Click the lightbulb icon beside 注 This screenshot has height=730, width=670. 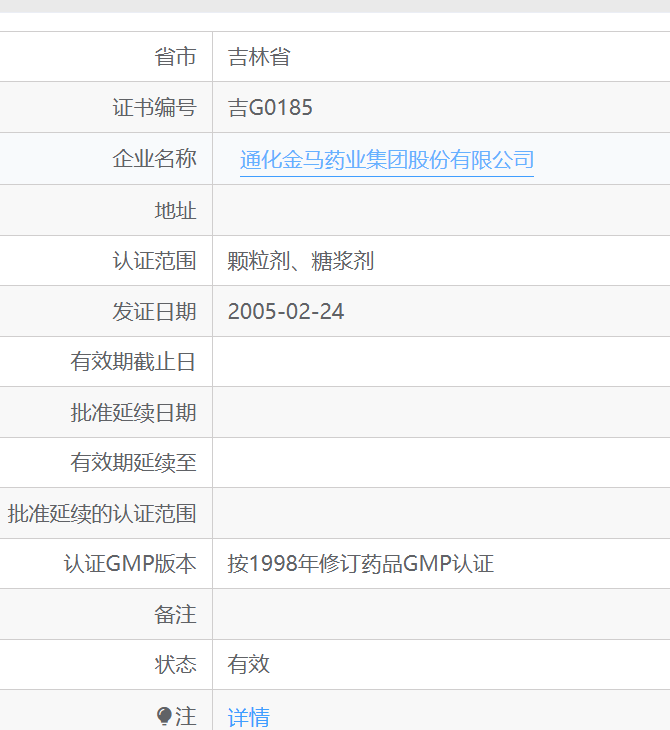coord(165,716)
